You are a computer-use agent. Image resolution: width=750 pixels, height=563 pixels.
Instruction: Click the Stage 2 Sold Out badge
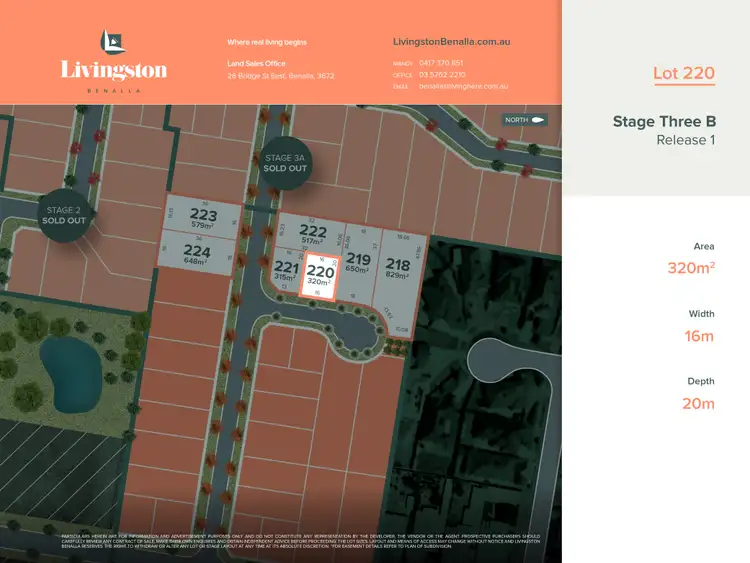pyautogui.click(x=64, y=215)
